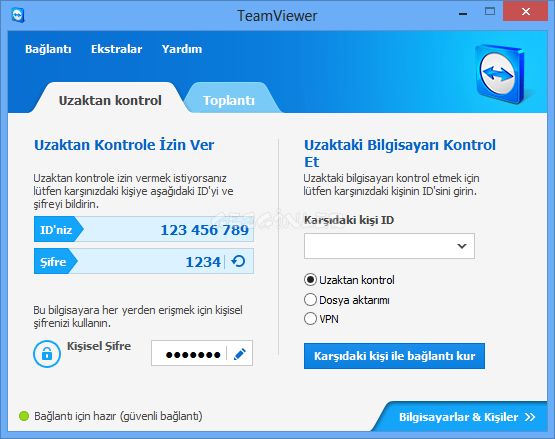Minimize the TeamViewer window
Image resolution: width=555 pixels, height=439 pixels.
(x=463, y=13)
